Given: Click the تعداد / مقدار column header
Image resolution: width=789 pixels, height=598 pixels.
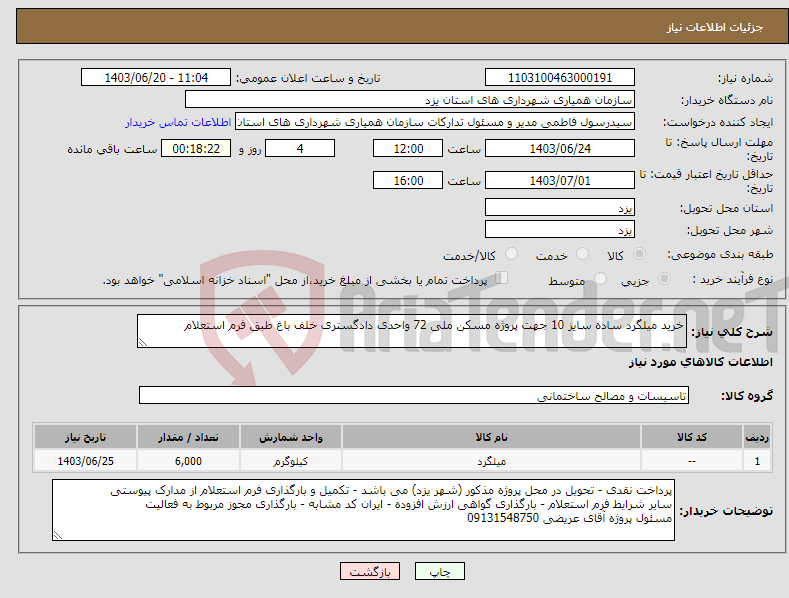Looking at the screenshot, I should coord(188,437).
